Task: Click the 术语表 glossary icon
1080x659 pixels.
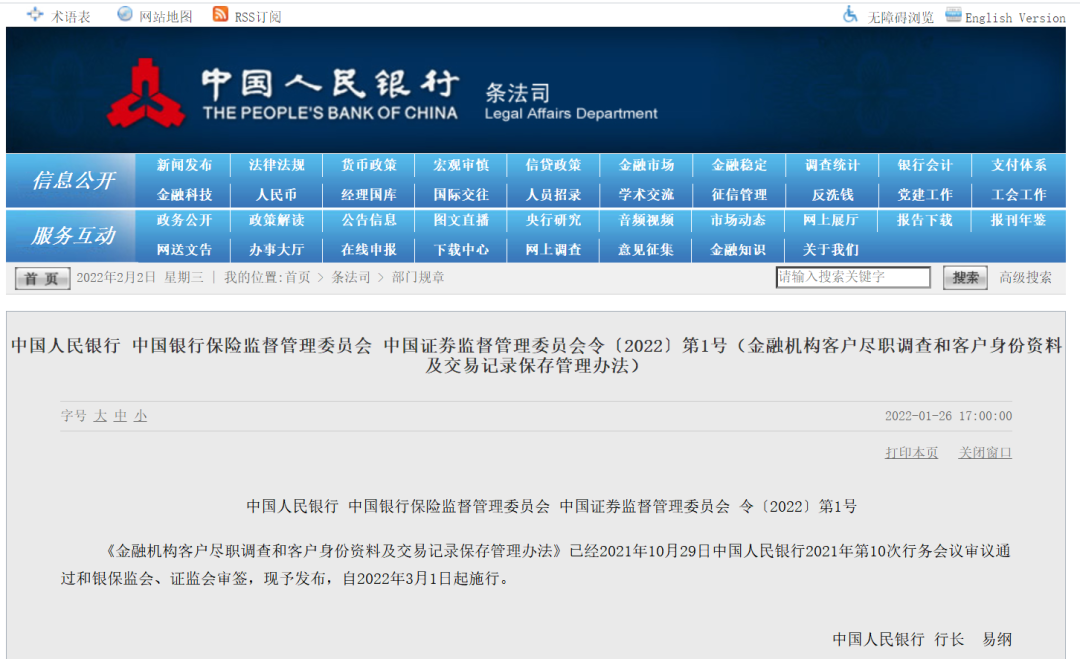Action: click(34, 14)
